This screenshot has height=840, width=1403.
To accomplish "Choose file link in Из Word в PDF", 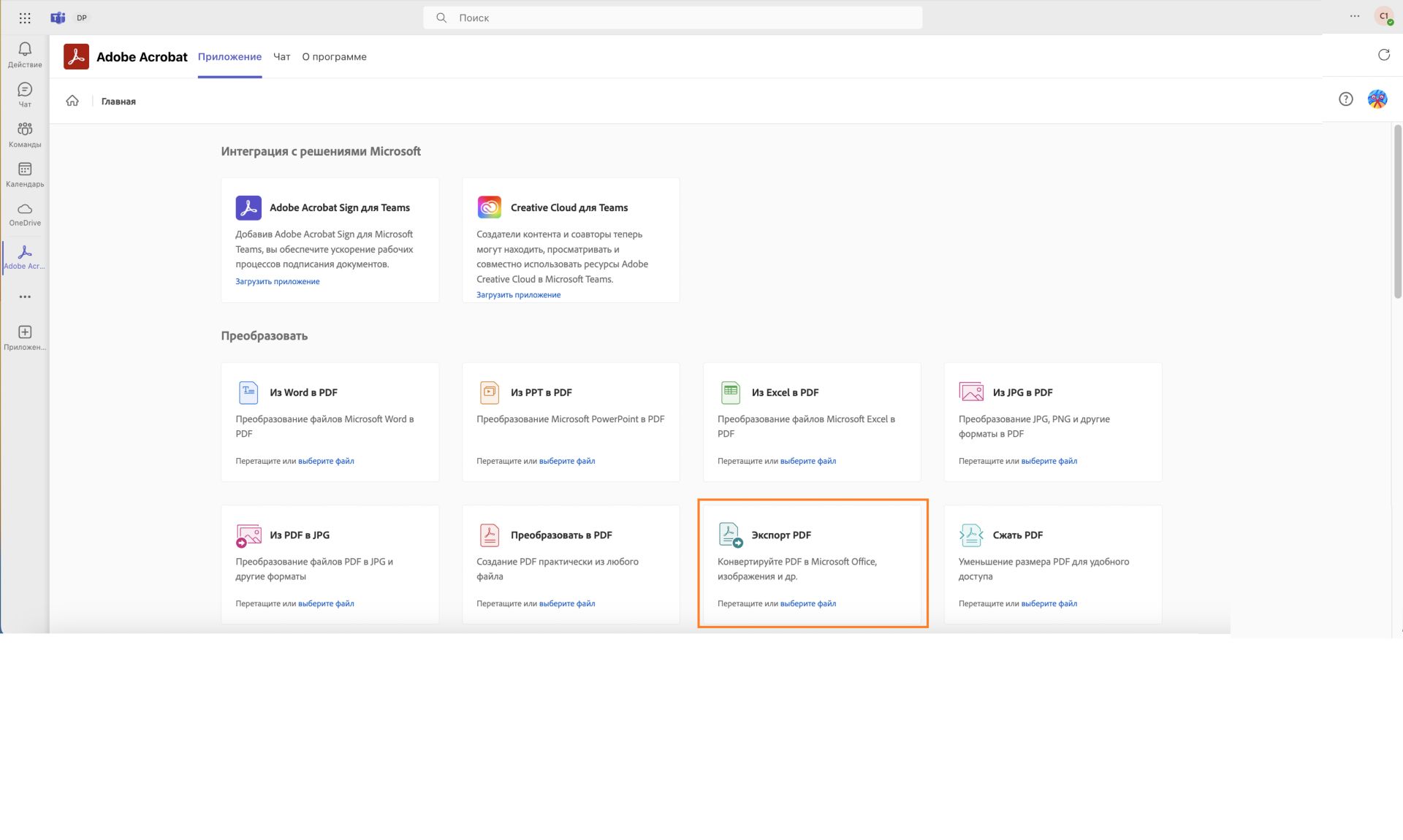I will click(x=326, y=461).
